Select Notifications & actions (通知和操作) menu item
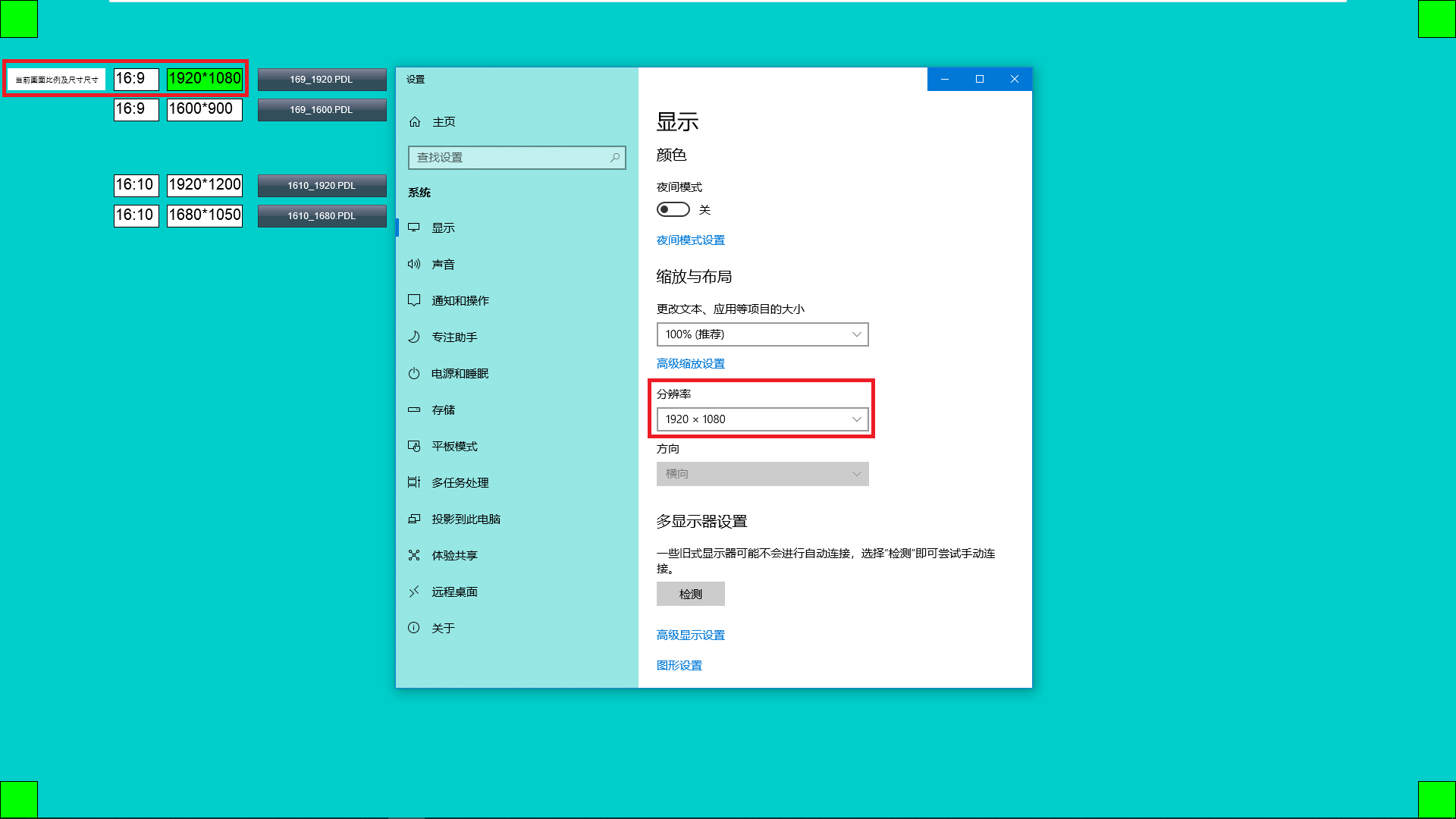 [x=460, y=300]
